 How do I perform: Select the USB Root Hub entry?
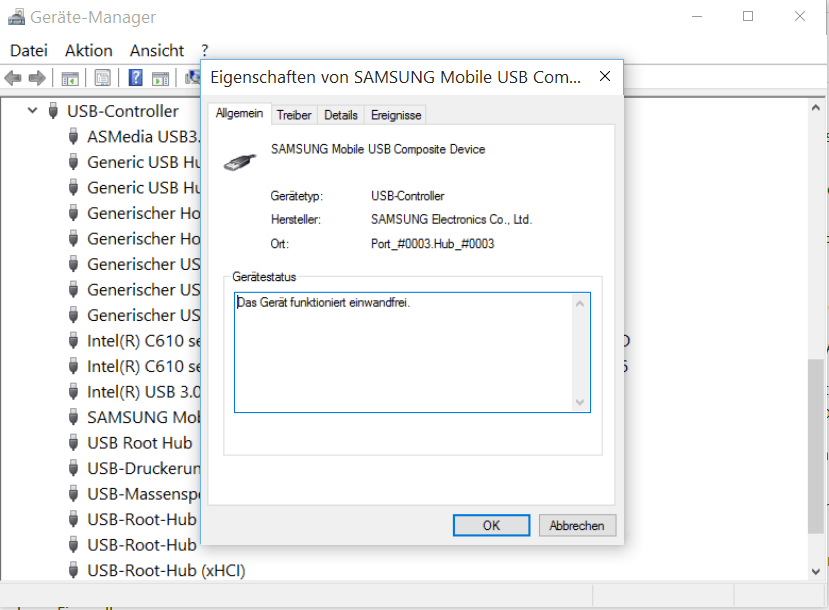pos(140,443)
